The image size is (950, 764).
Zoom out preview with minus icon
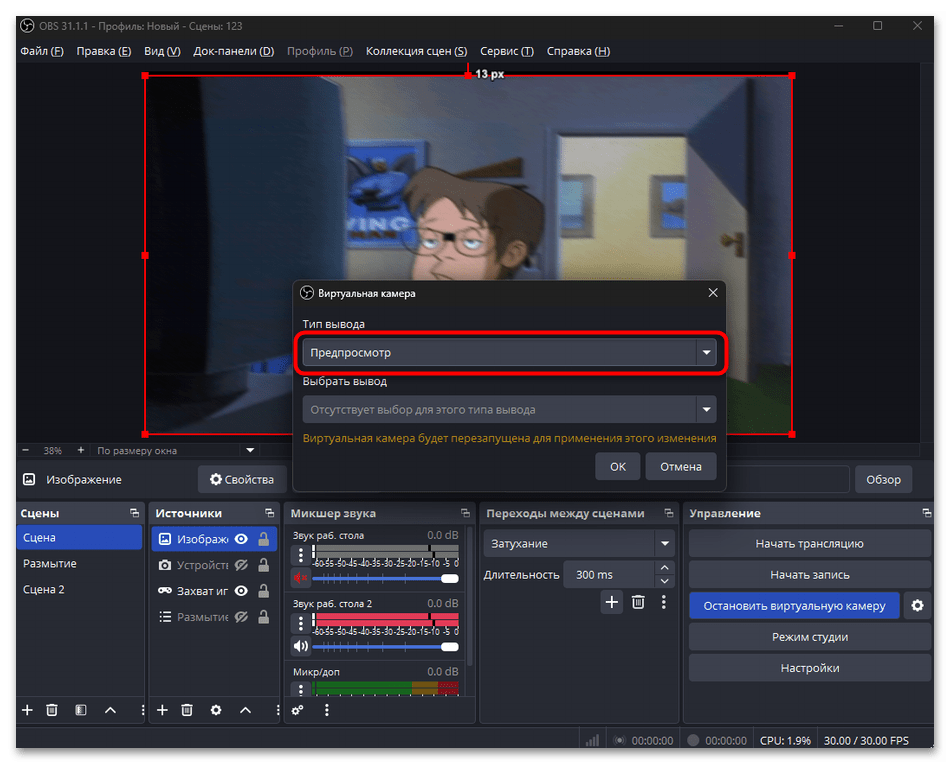click(25, 450)
